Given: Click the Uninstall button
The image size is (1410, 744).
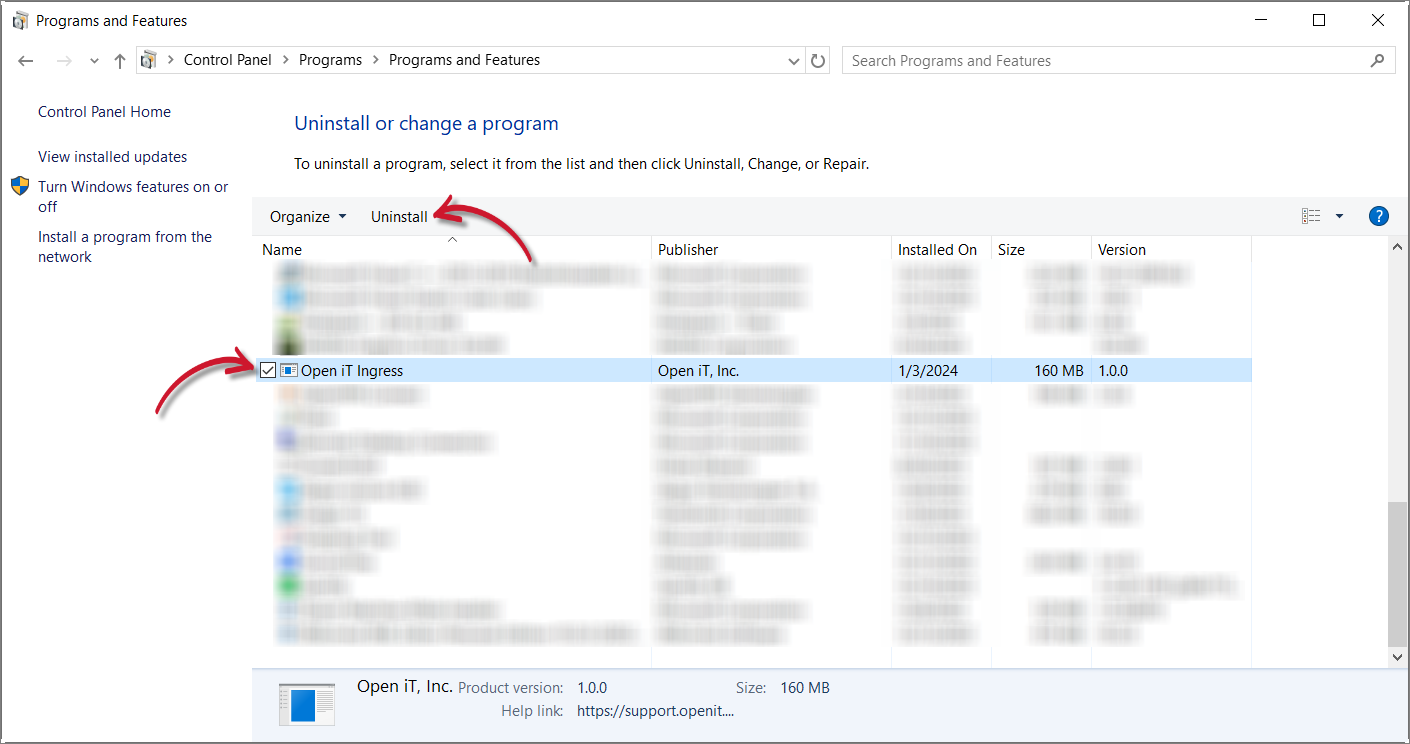Looking at the screenshot, I should point(399,216).
